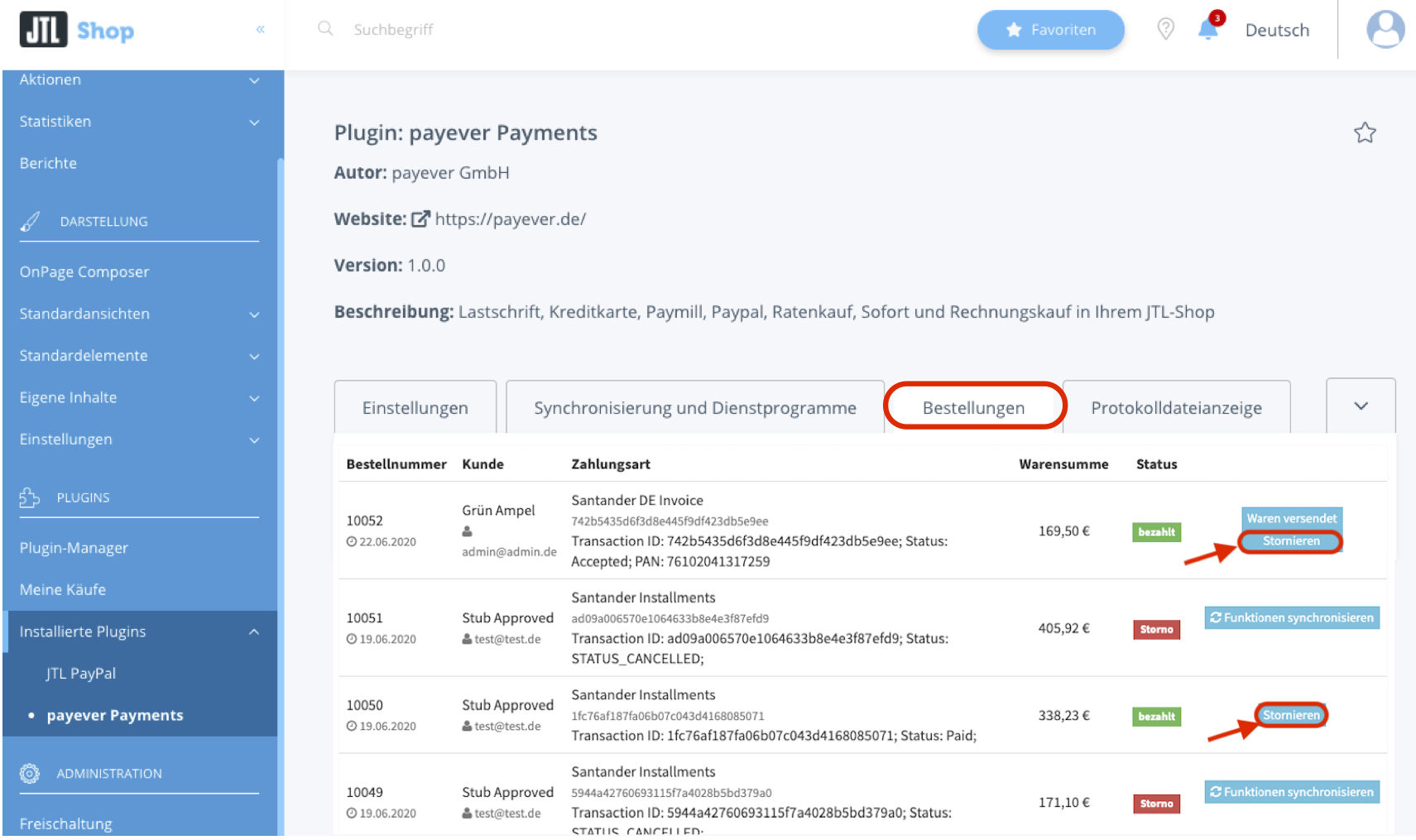Click Waren versendet for order 10052
The image size is (1416, 840).
[1292, 518]
